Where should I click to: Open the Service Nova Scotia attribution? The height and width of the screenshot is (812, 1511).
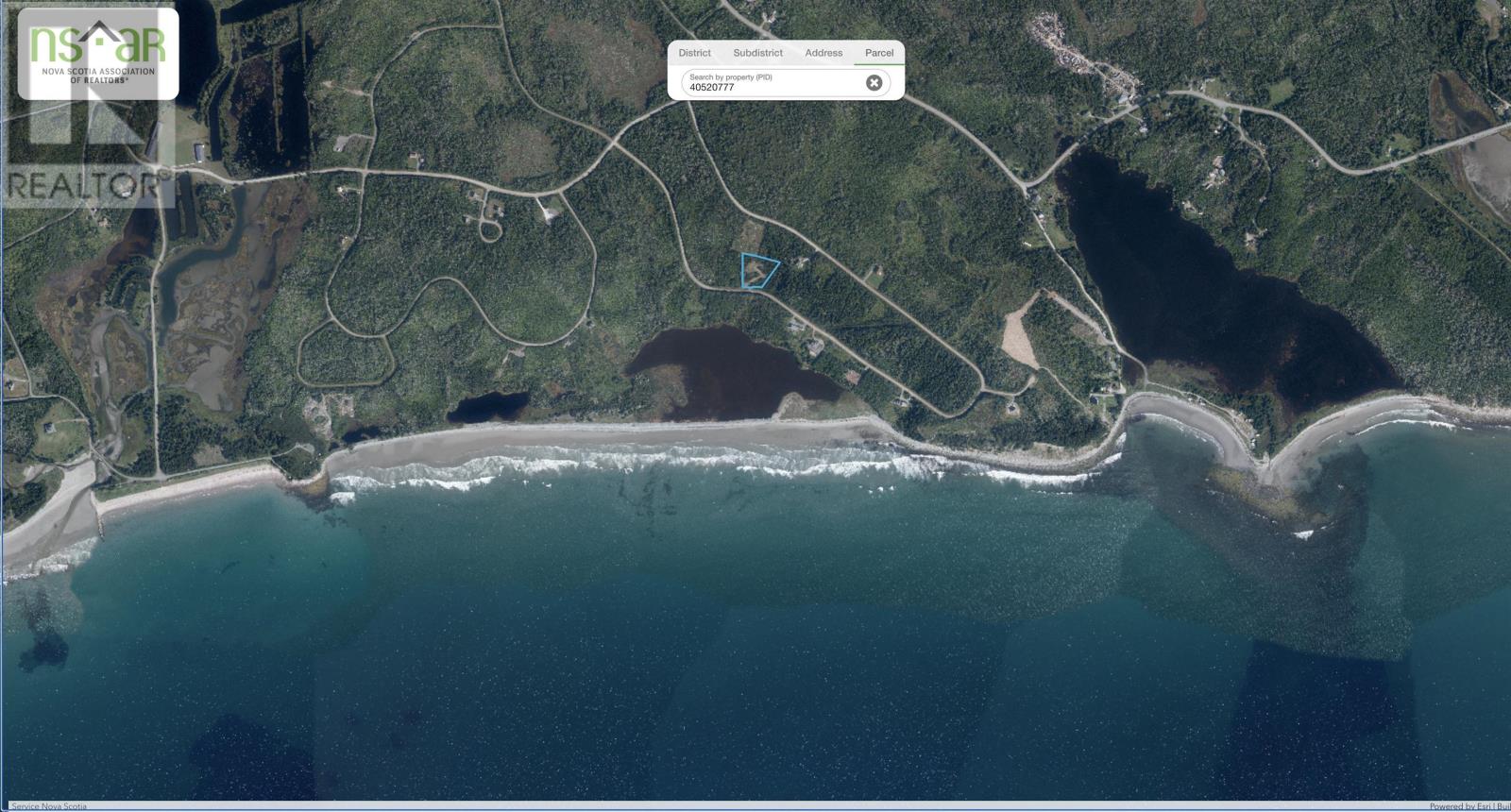point(49,806)
